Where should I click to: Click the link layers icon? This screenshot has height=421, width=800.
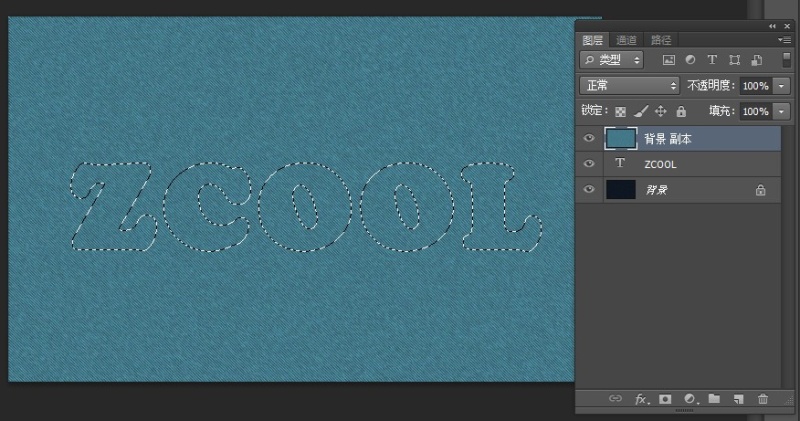click(615, 399)
